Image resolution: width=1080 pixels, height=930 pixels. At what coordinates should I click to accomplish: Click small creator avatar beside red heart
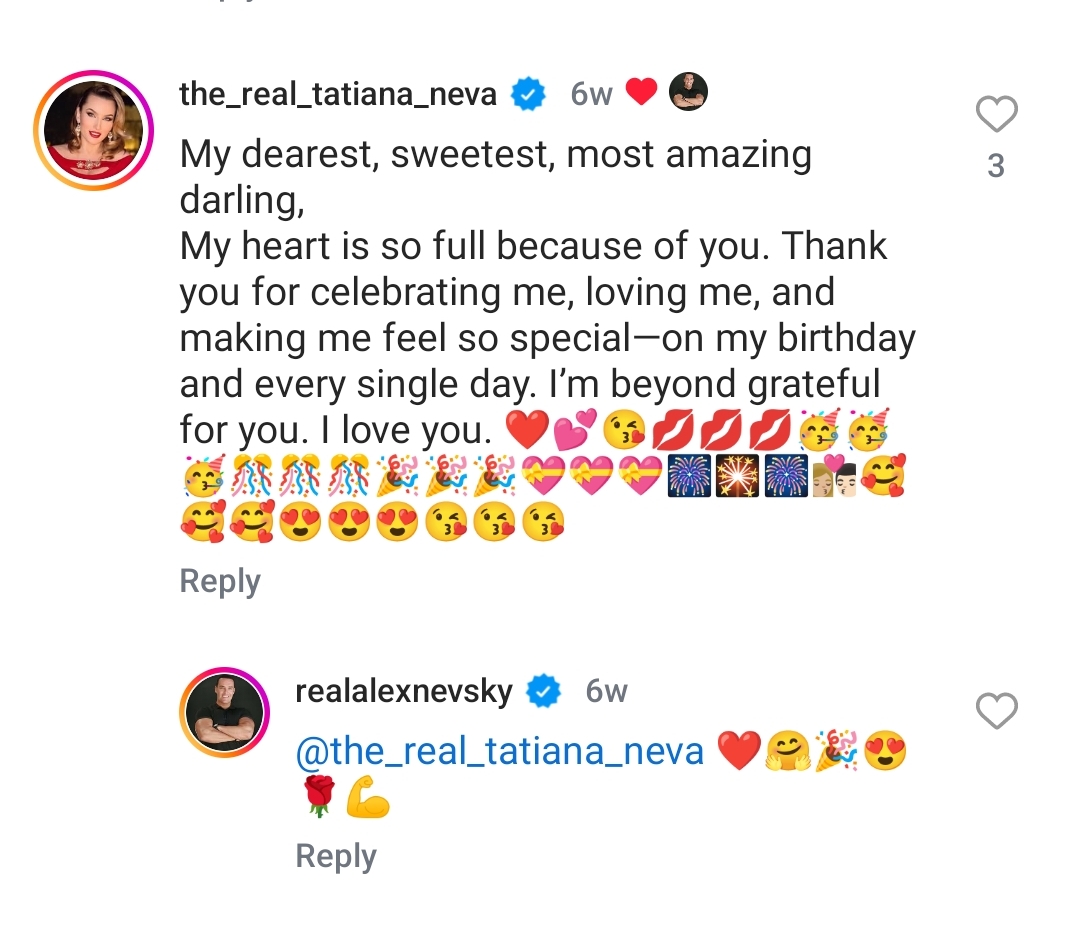pyautogui.click(x=688, y=93)
